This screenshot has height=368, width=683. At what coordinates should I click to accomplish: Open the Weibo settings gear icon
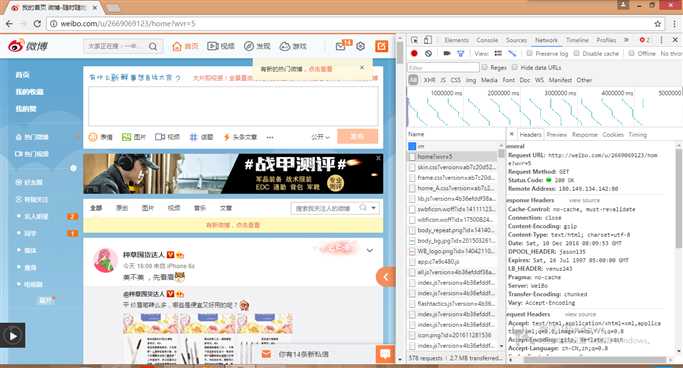[361, 46]
